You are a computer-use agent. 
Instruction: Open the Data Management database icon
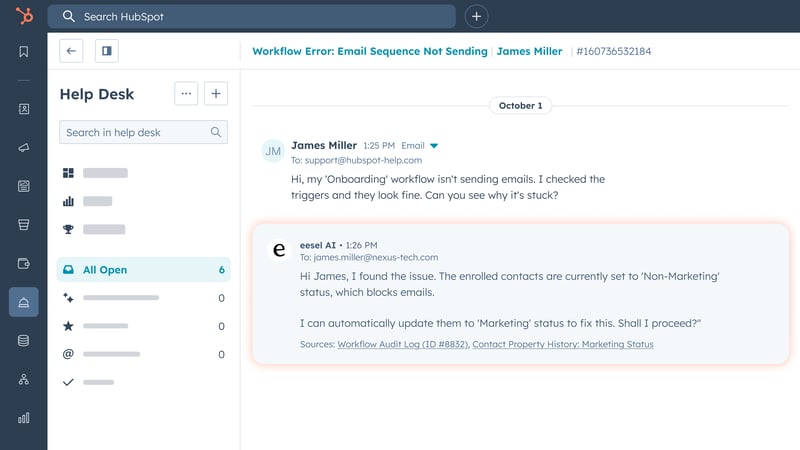tap(23, 340)
